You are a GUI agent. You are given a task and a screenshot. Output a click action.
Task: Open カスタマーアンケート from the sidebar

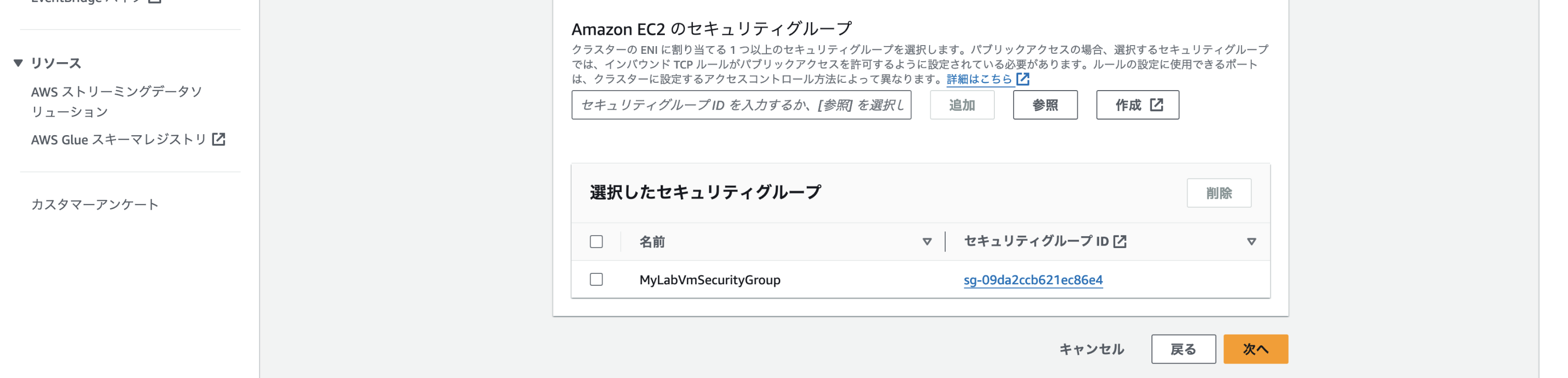click(x=94, y=205)
